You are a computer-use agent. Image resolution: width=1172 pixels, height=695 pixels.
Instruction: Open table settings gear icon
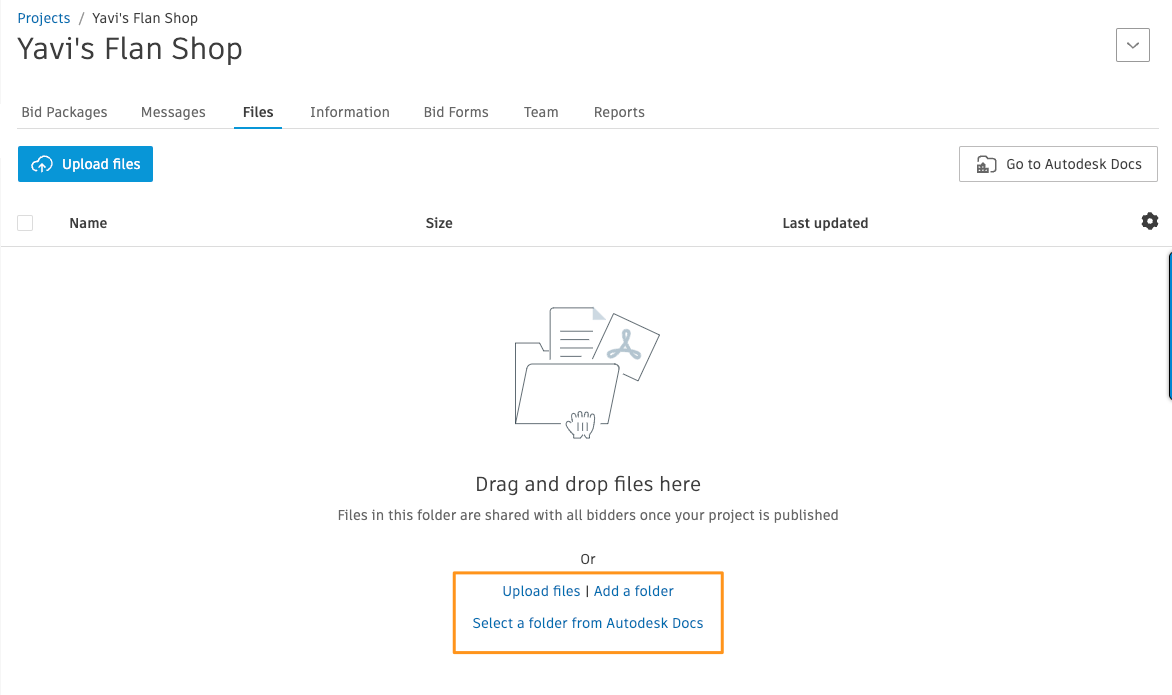tap(1150, 221)
